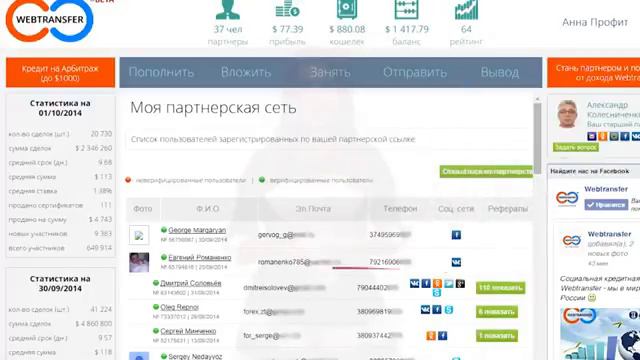Open the balance abacus icon
Viewport: 640px width, 360px height.
click(x=407, y=9)
